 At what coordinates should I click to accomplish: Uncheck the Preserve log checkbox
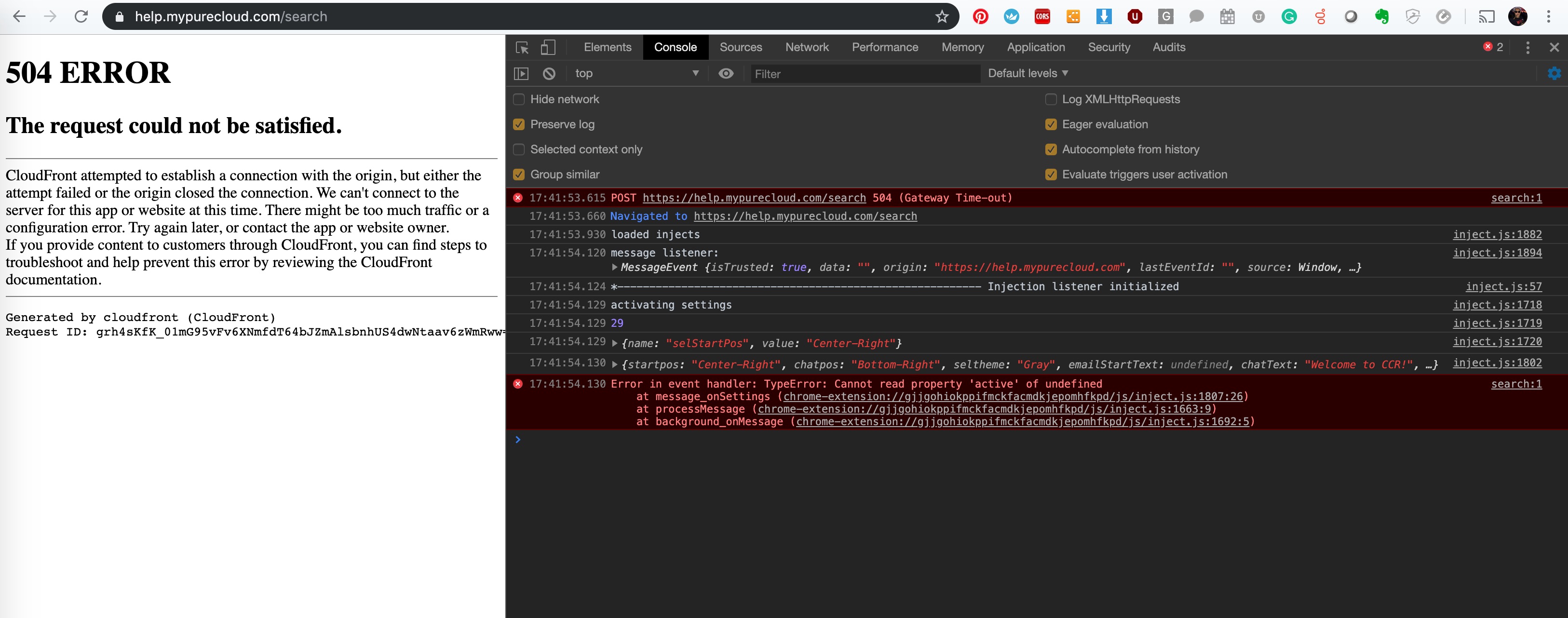click(519, 124)
